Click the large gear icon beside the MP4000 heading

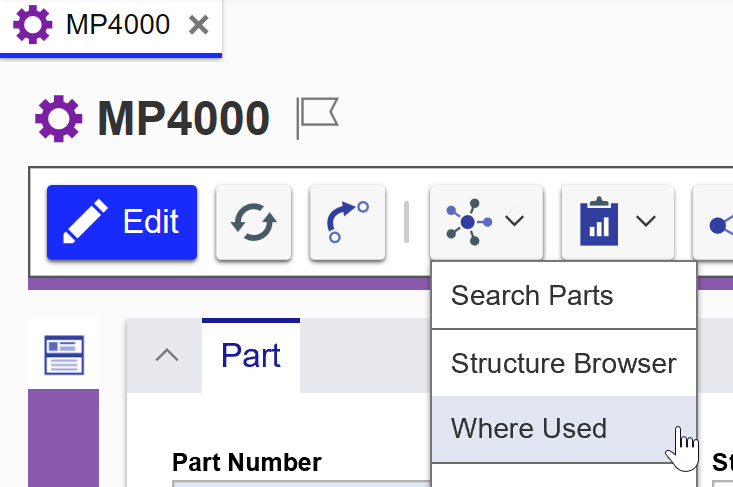(x=59, y=119)
